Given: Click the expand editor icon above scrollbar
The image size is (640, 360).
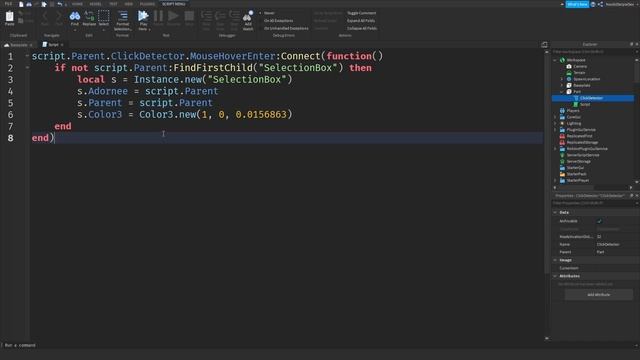Looking at the screenshot, I should coord(544,44).
